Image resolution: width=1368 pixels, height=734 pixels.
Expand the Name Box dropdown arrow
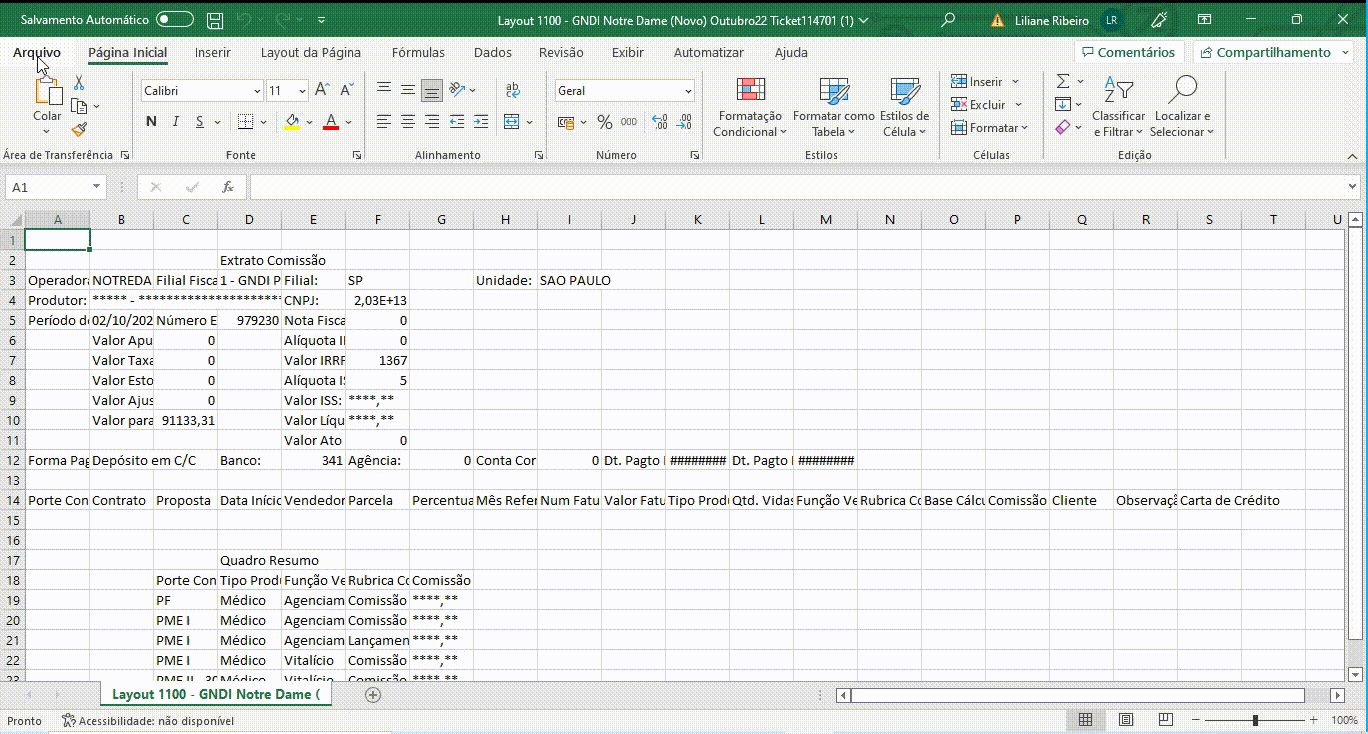[96, 187]
